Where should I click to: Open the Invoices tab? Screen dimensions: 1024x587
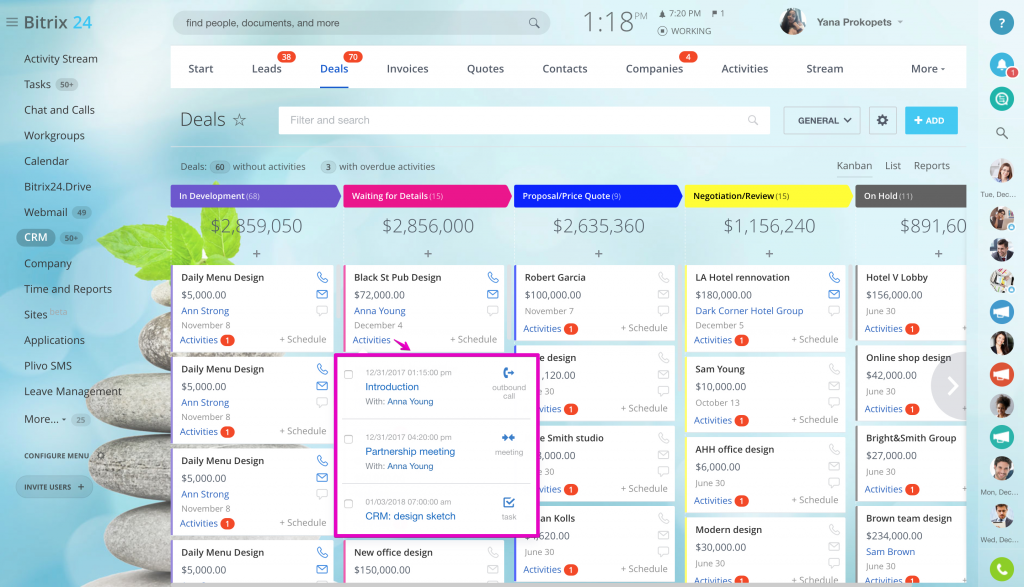coord(408,69)
